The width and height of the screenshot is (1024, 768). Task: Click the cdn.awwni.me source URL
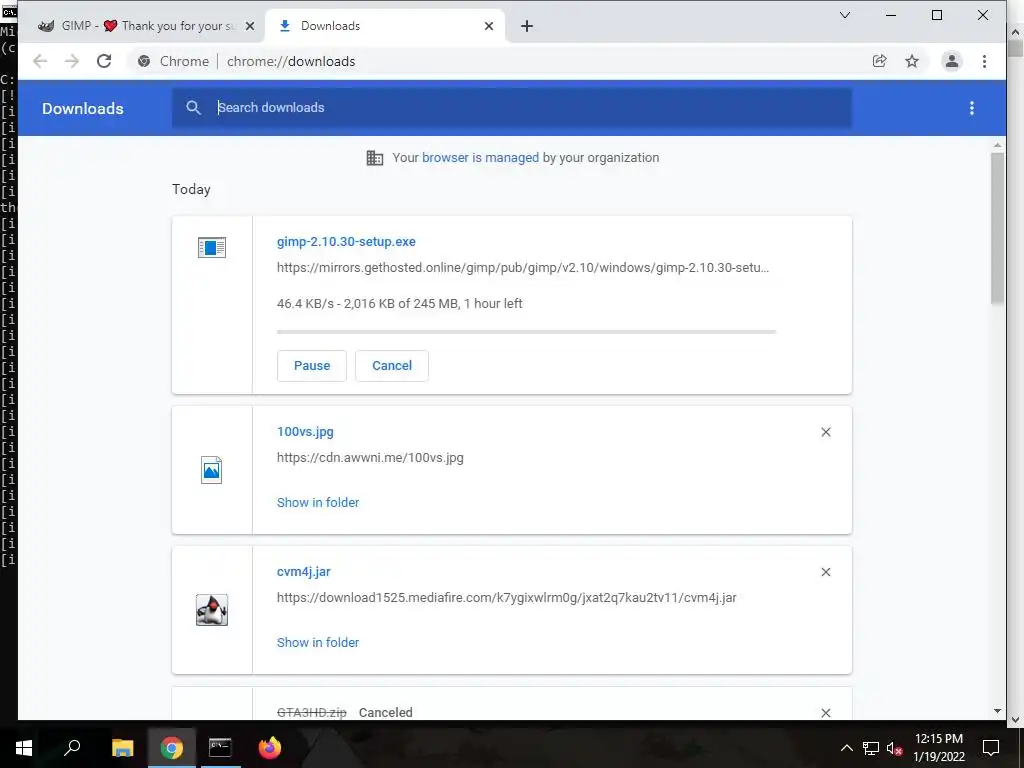coord(370,458)
